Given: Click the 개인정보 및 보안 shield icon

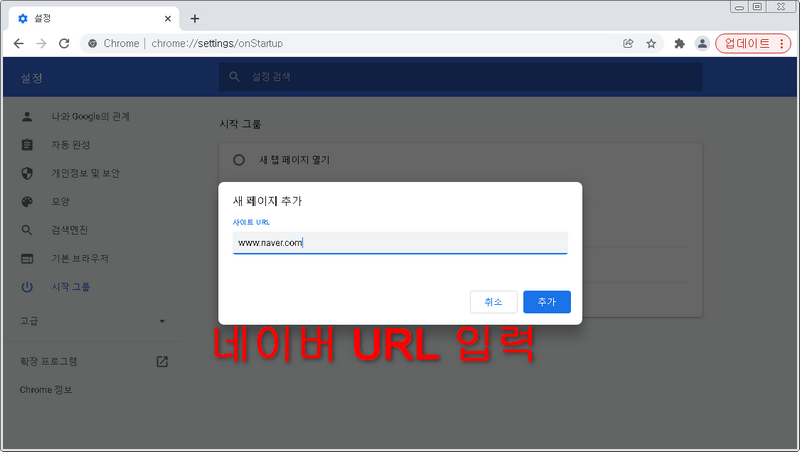Looking at the screenshot, I should pos(27,173).
